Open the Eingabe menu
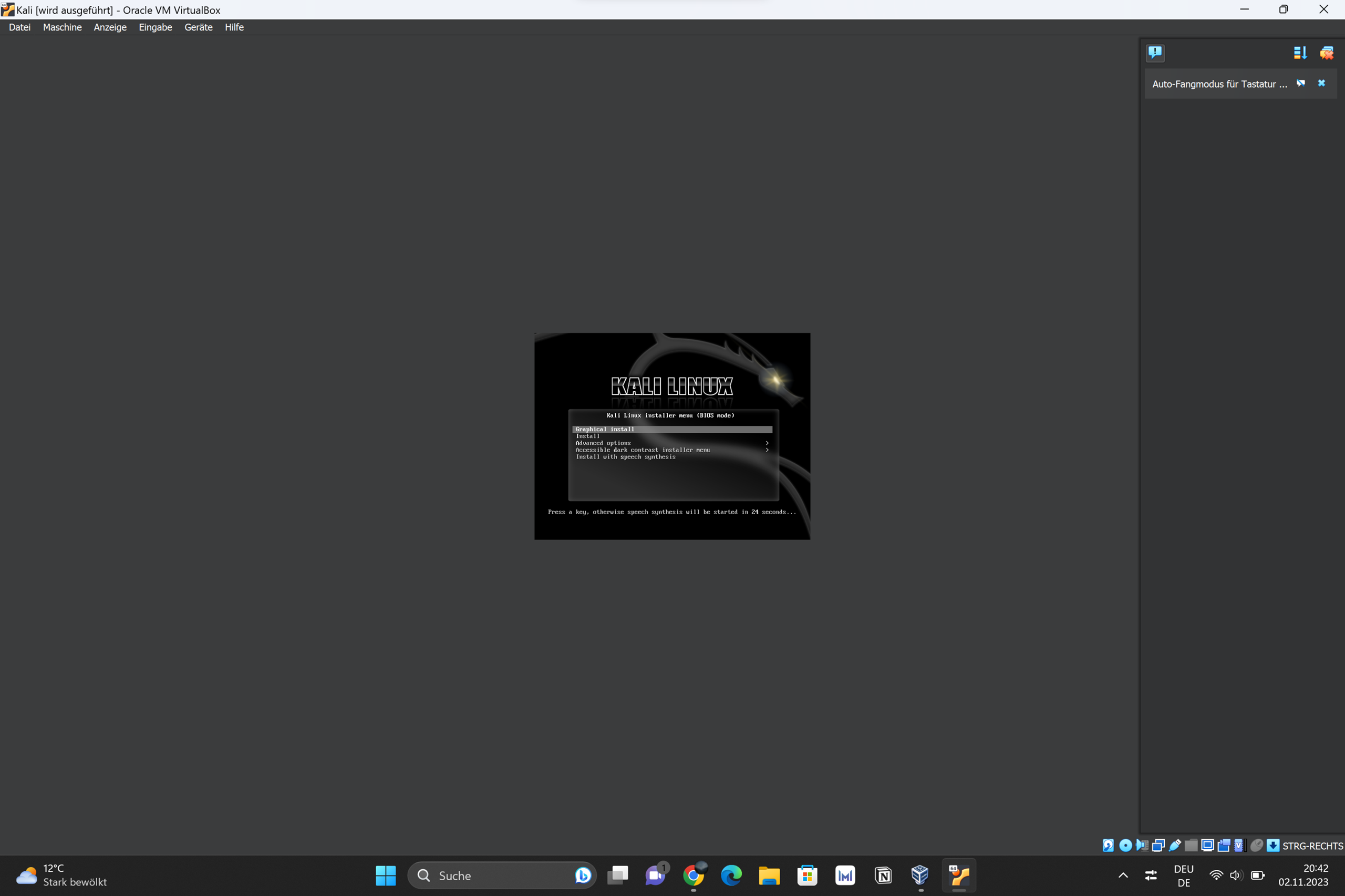This screenshot has width=1345, height=896. (156, 27)
